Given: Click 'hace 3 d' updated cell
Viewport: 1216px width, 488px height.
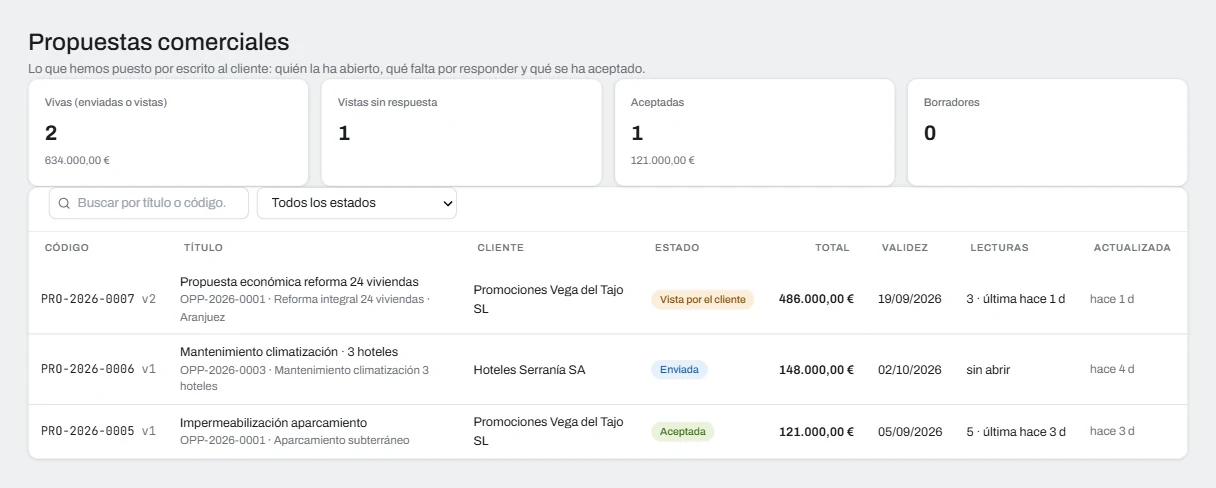Looking at the screenshot, I should [1112, 431].
